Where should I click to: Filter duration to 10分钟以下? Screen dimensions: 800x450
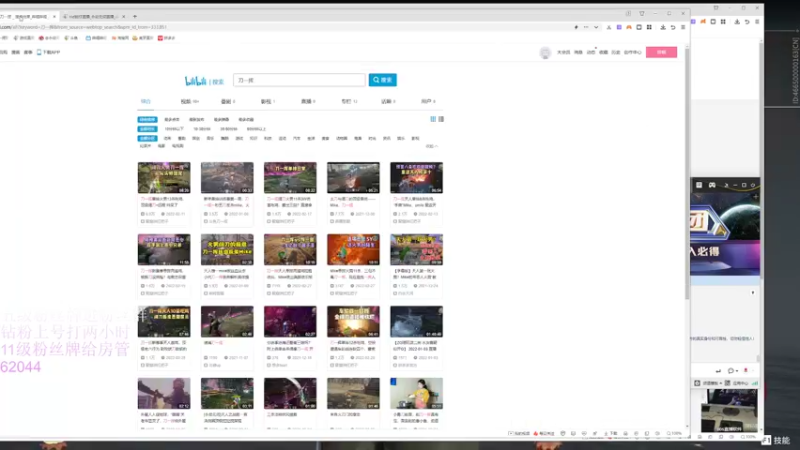click(174, 129)
